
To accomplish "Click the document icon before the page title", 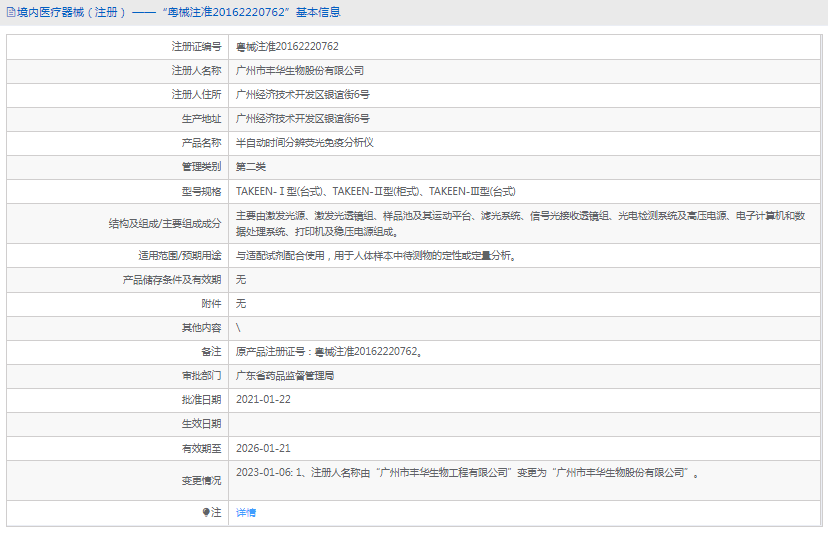I will pos(11,13).
